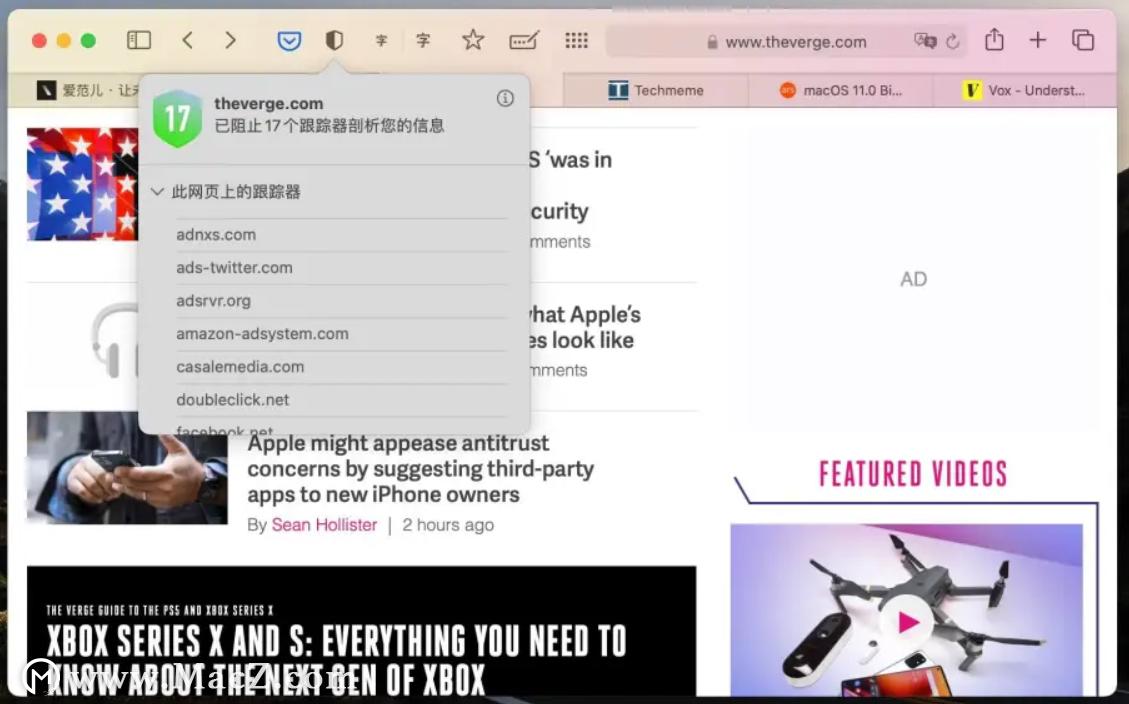Click the star bookmark icon
1129x704 pixels.
click(x=473, y=40)
